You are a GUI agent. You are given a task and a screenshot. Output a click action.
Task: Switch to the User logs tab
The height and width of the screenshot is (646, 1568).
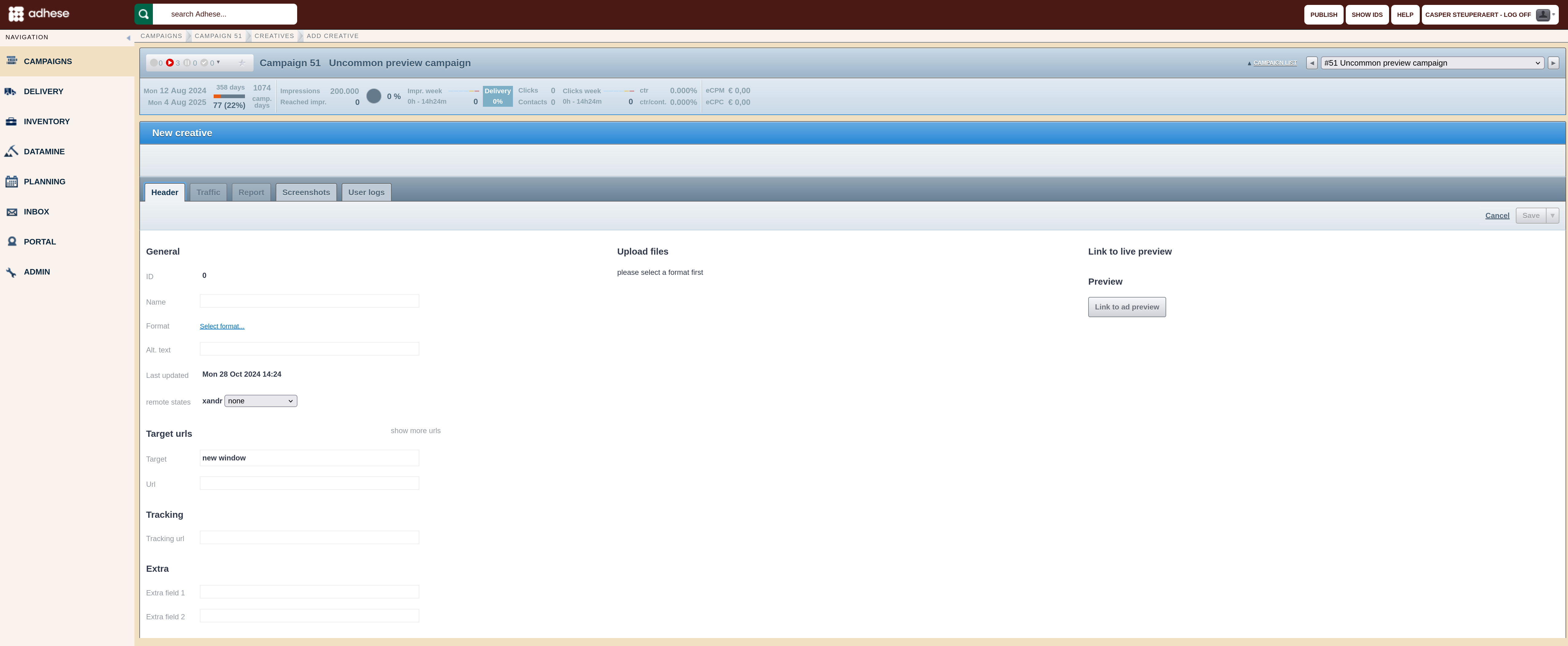367,192
